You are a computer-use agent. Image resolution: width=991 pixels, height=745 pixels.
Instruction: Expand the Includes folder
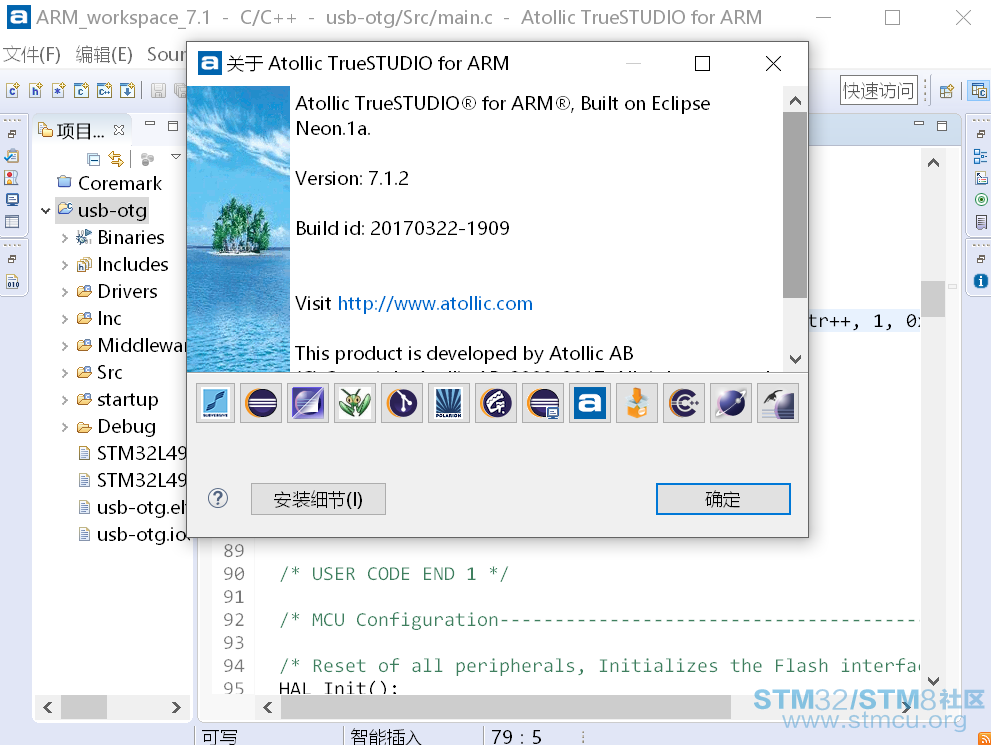coord(64,265)
